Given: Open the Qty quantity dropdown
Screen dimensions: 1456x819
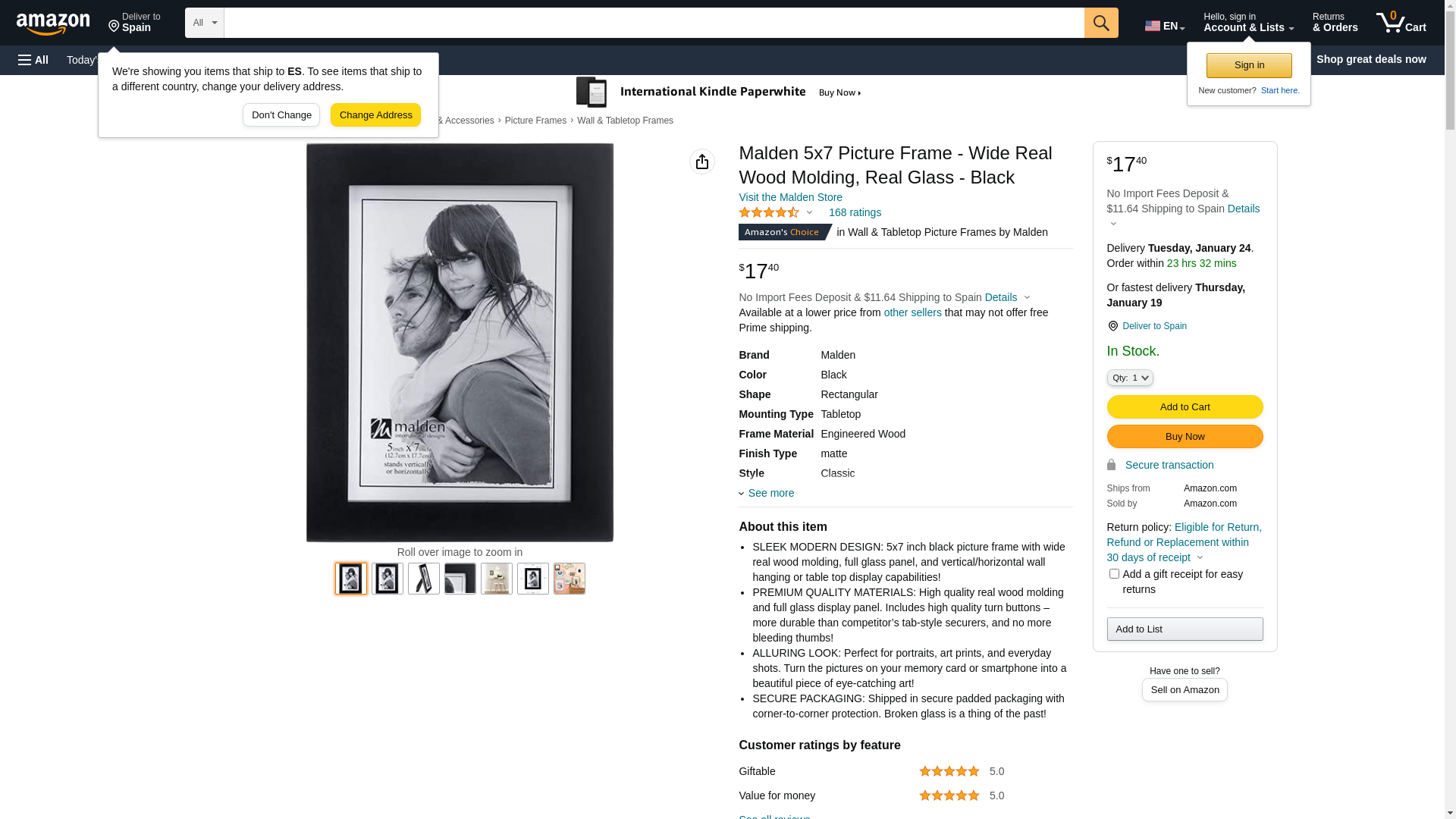Looking at the screenshot, I should click(x=1130, y=378).
